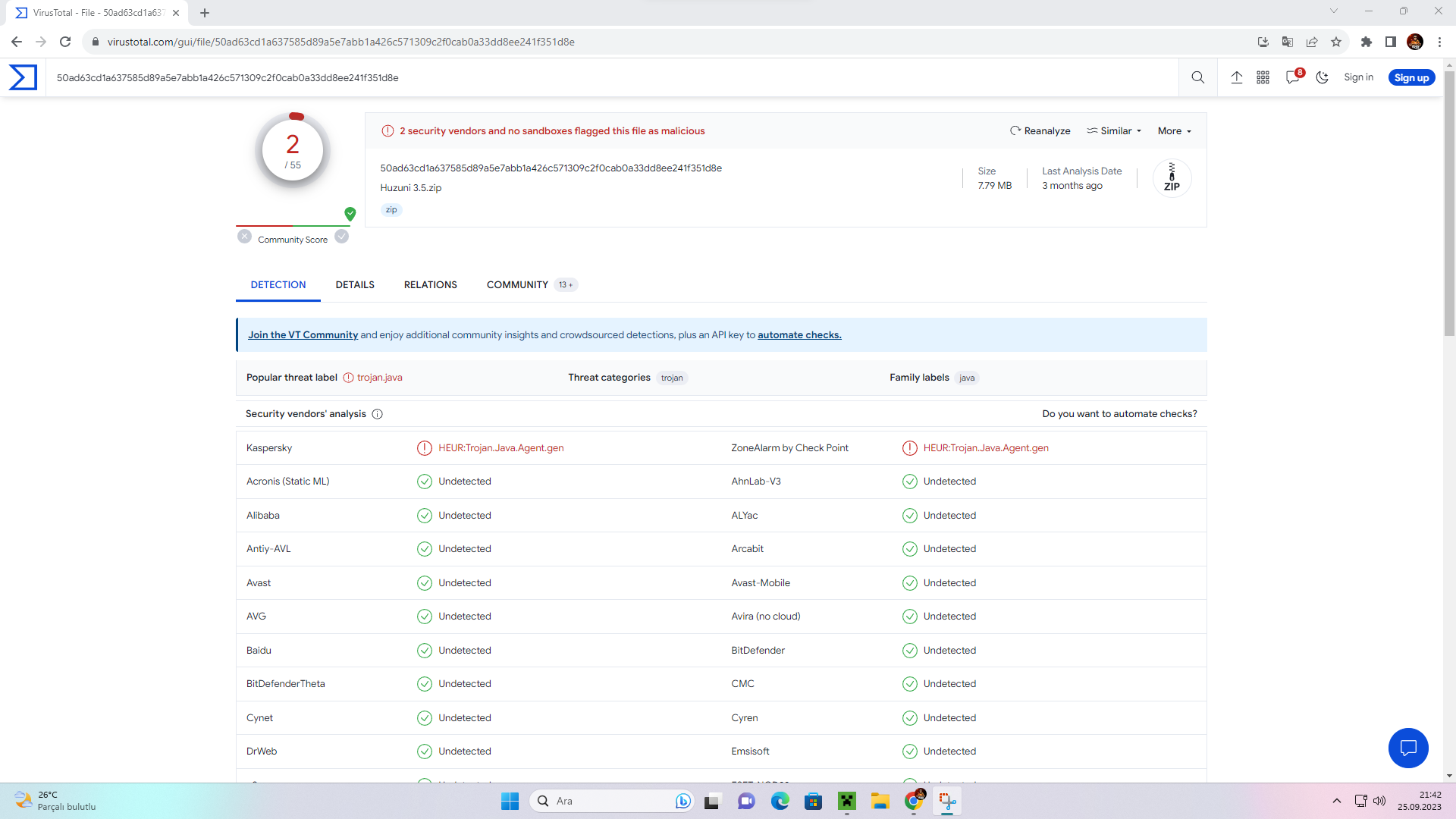Click the page vertical scrollbar

click(x=1449, y=203)
